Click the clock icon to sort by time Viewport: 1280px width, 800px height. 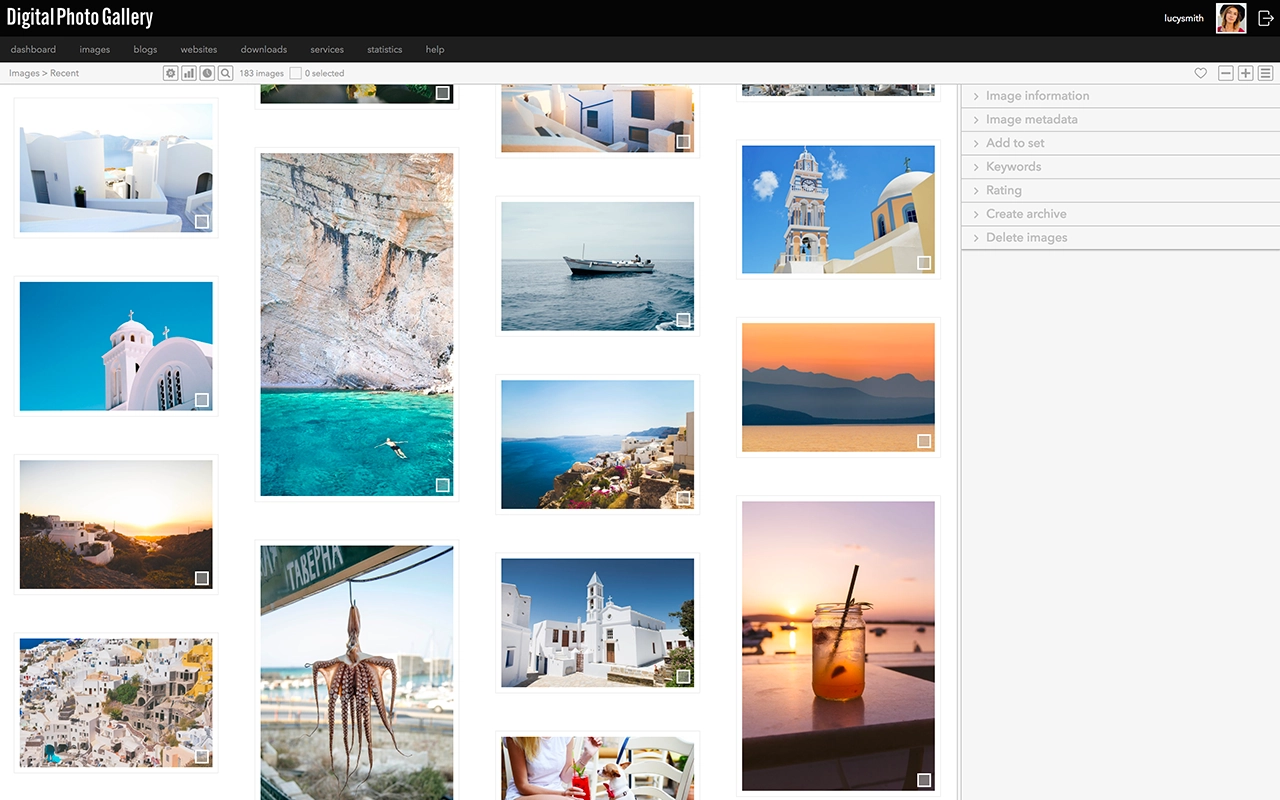[207, 73]
